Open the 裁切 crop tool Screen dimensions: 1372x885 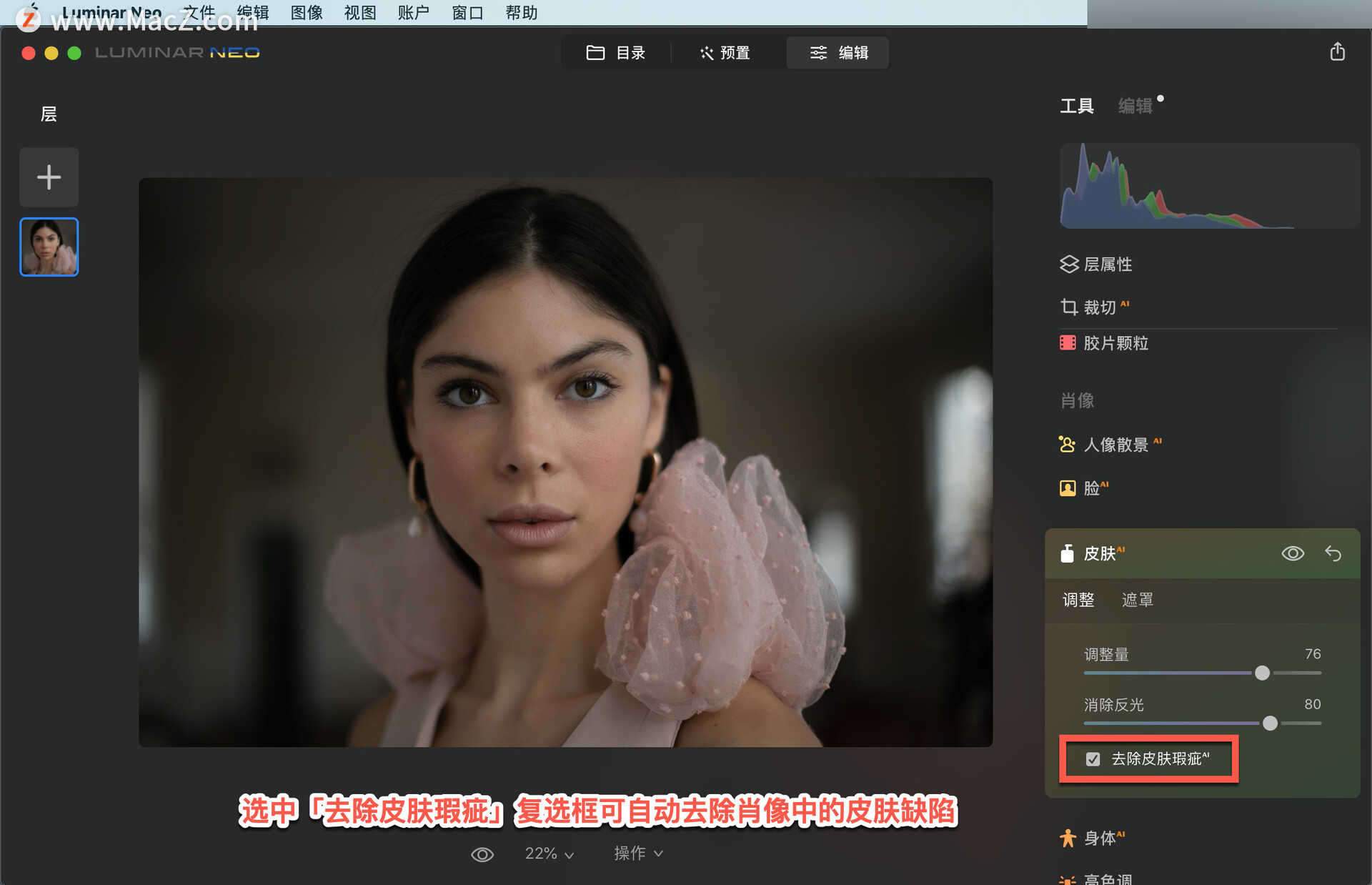[1094, 307]
